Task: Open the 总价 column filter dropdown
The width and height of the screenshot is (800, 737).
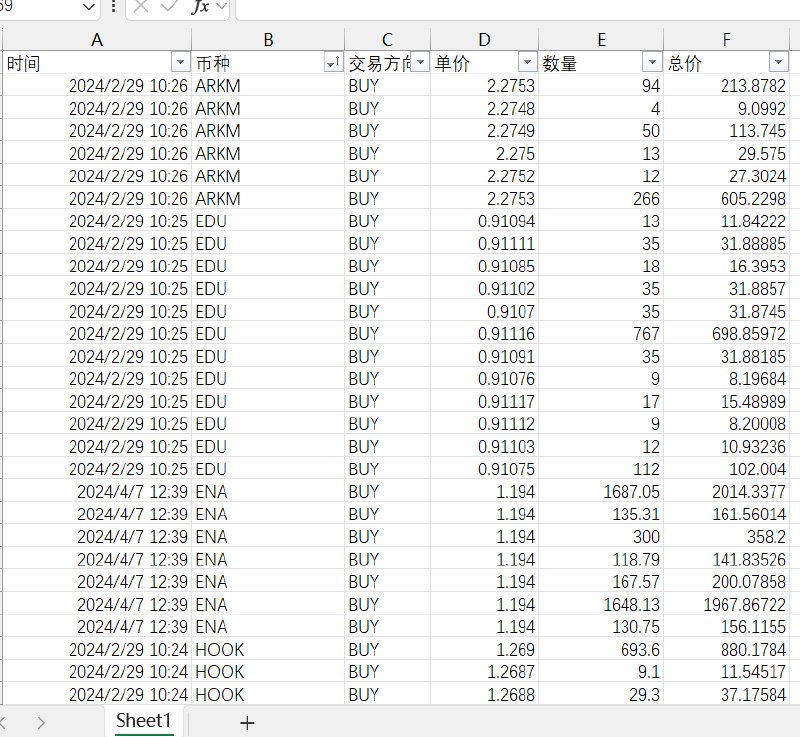Action: (778, 63)
